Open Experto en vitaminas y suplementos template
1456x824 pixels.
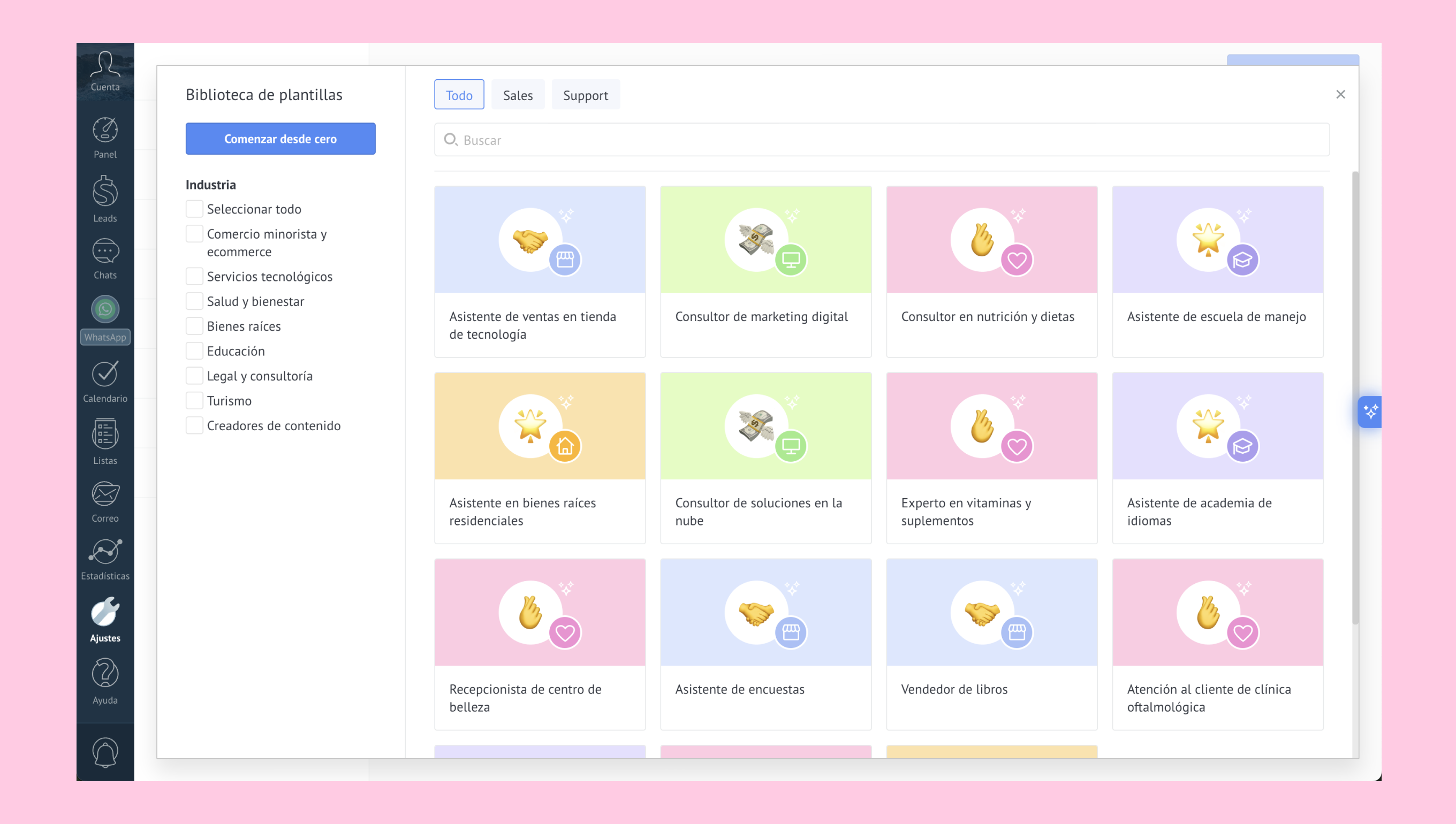pos(991,458)
